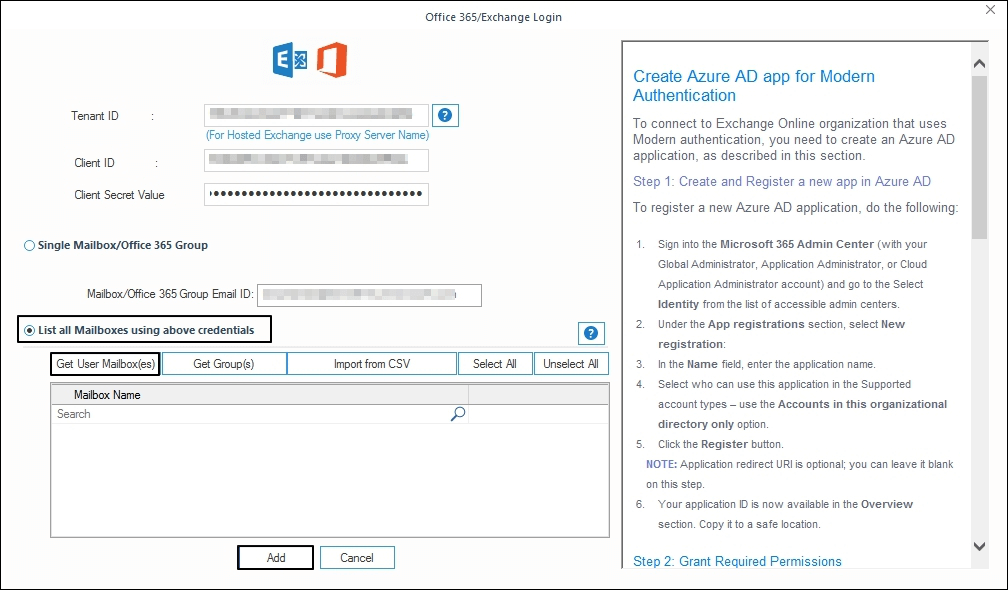This screenshot has height=590, width=1008.
Task: Click the Add button
Action: pos(276,558)
